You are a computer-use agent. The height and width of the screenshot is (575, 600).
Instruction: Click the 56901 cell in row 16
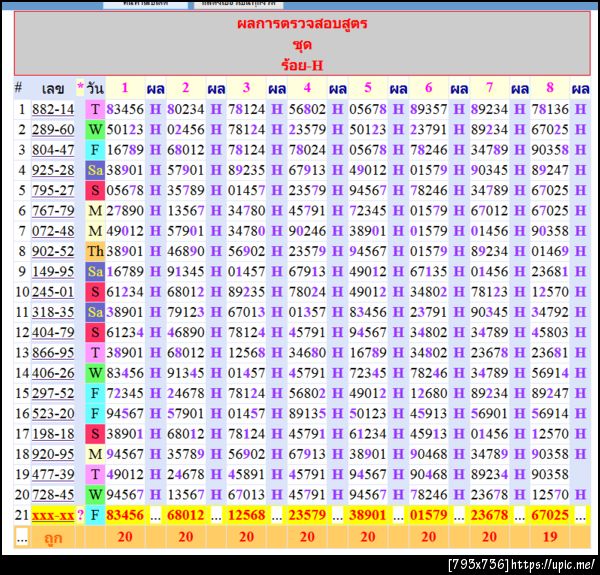point(489,414)
